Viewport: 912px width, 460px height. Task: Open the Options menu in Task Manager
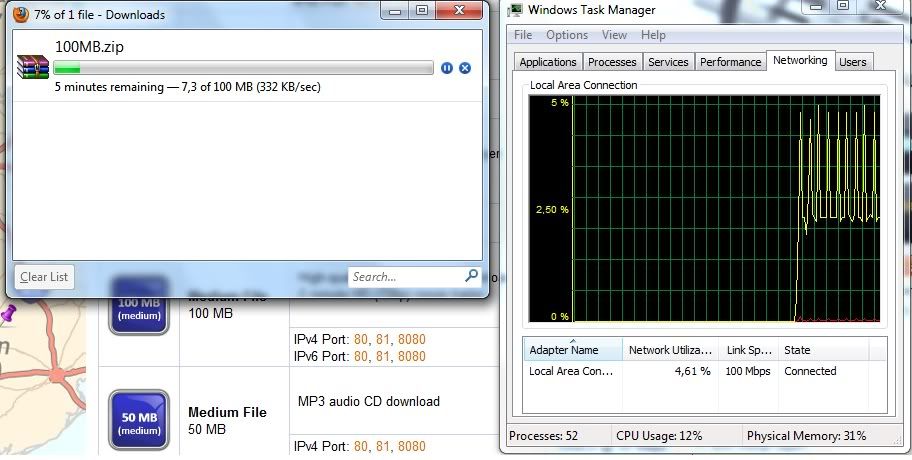point(567,35)
